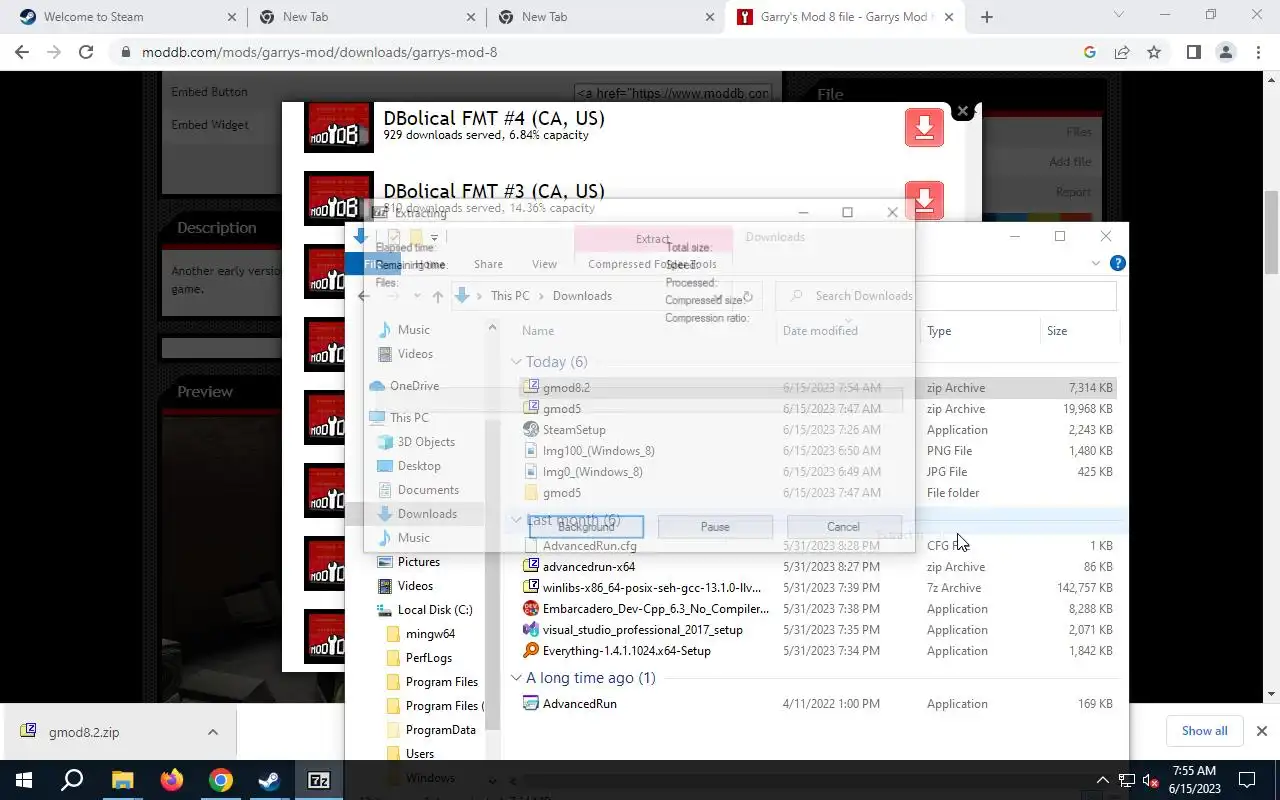1280x800 pixels.
Task: Collapse the Today (6) group
Action: point(517,362)
